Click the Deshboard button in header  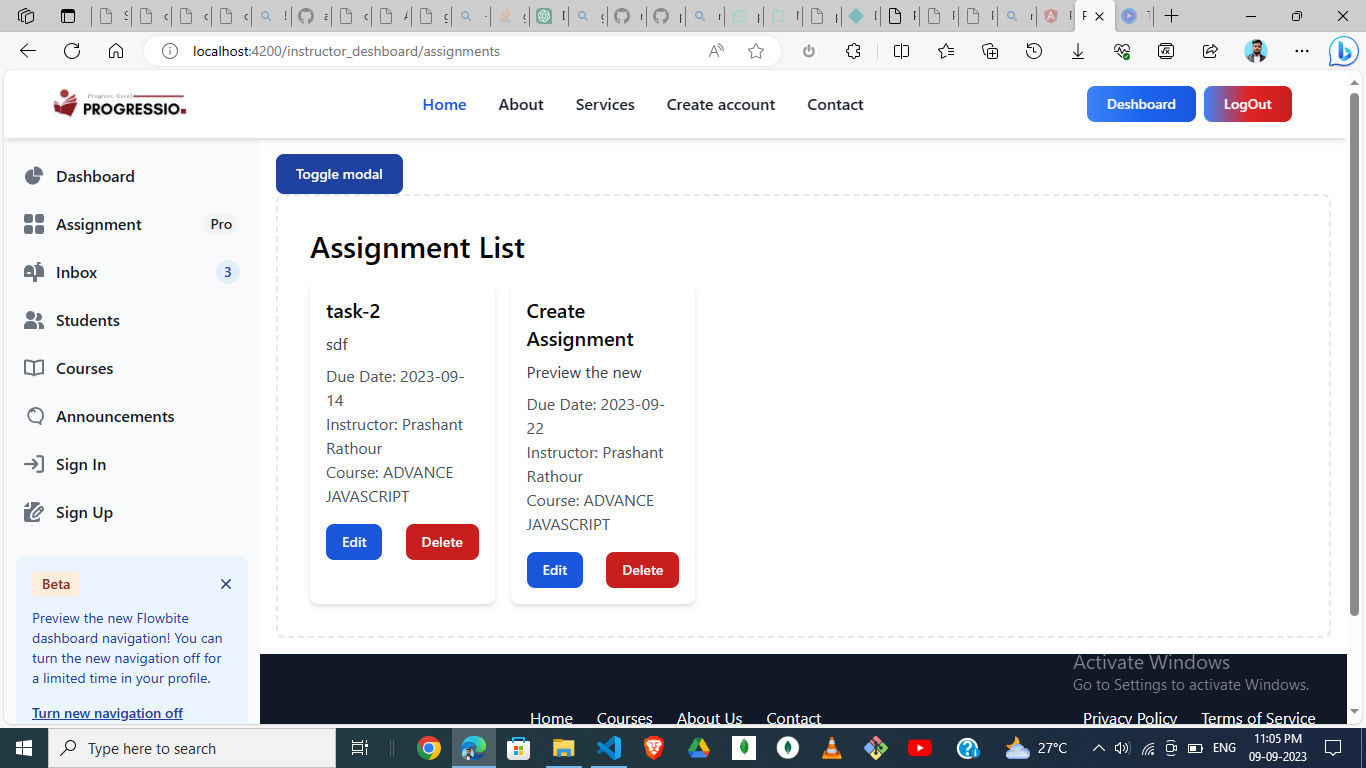tap(1141, 104)
